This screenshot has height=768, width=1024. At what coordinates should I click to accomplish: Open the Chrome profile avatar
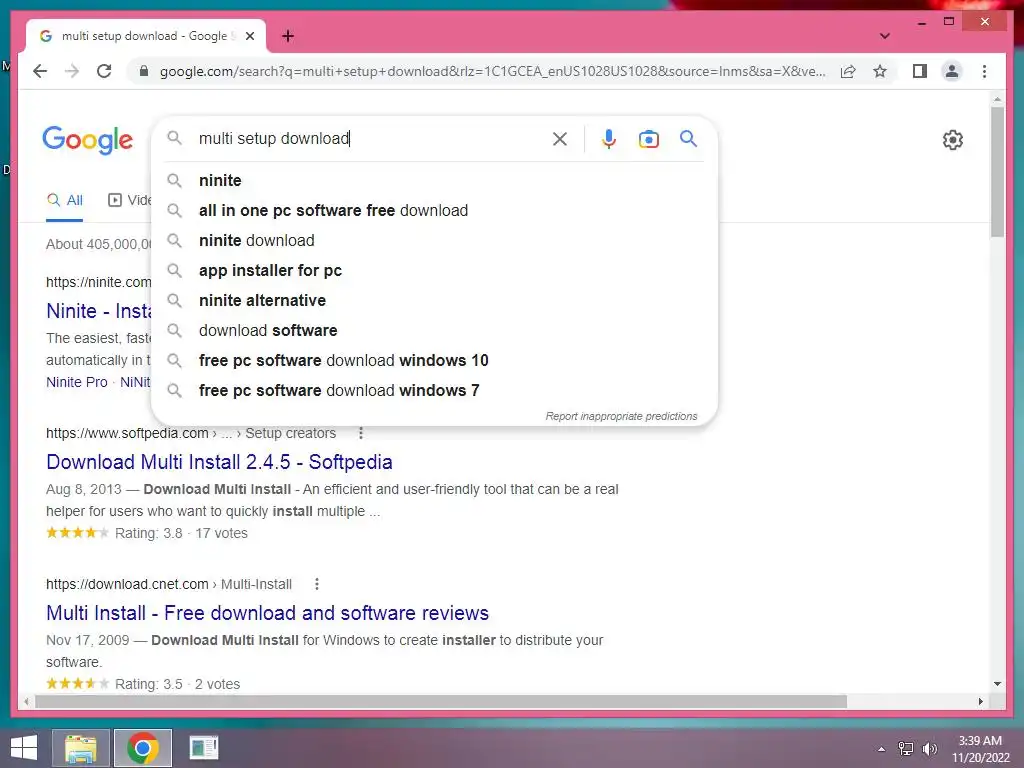tap(952, 71)
